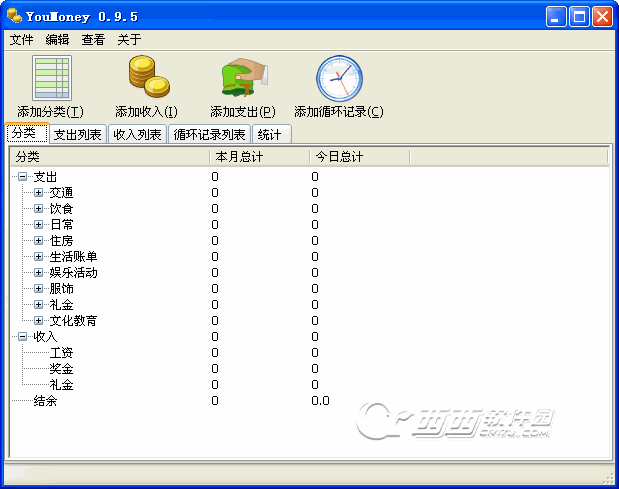Viewport: 619px width, 489px height.
Task: Switch to the 循环记录列表 tab
Action: pyautogui.click(x=210, y=135)
